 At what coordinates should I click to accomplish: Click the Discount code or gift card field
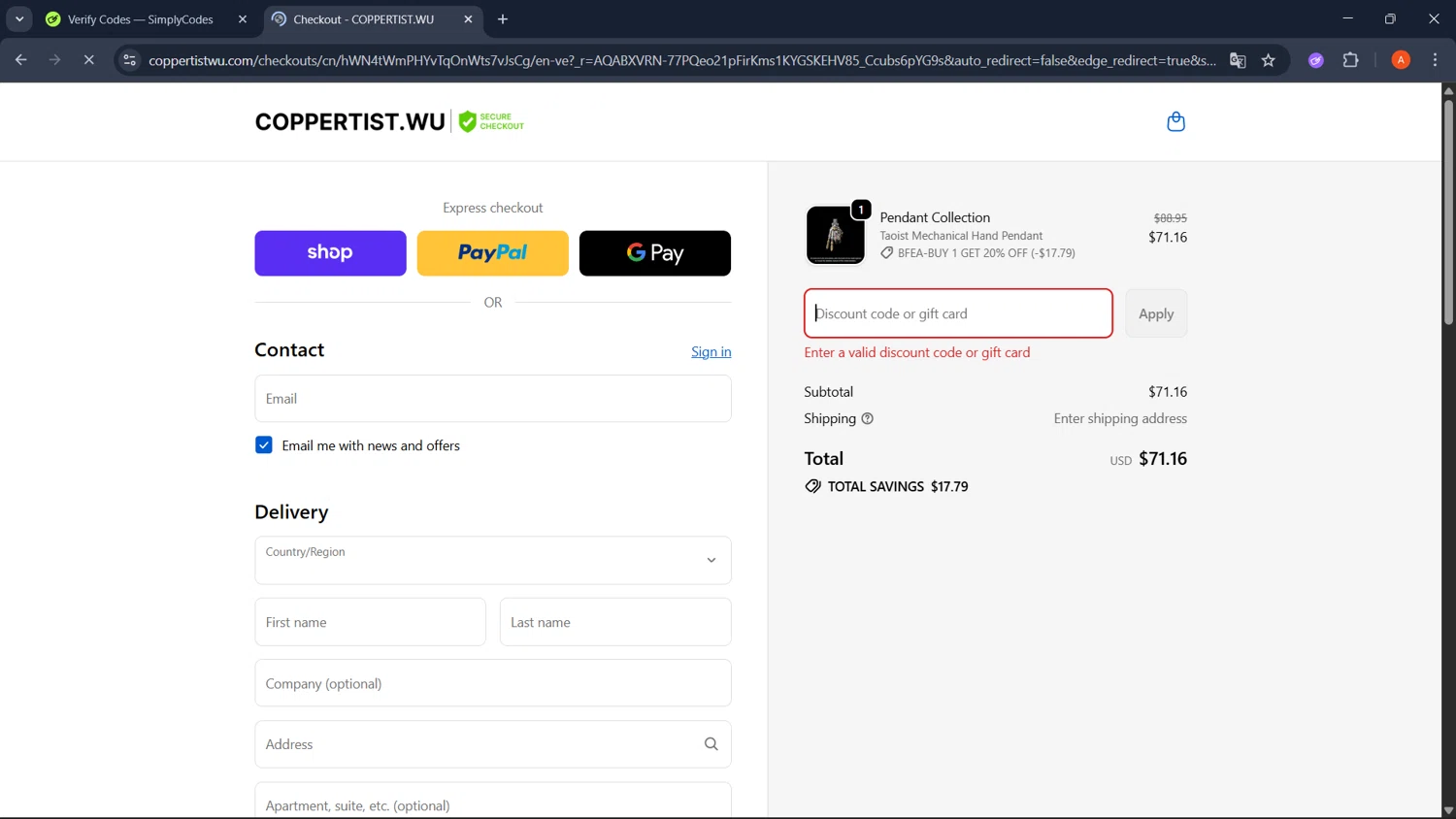click(958, 313)
